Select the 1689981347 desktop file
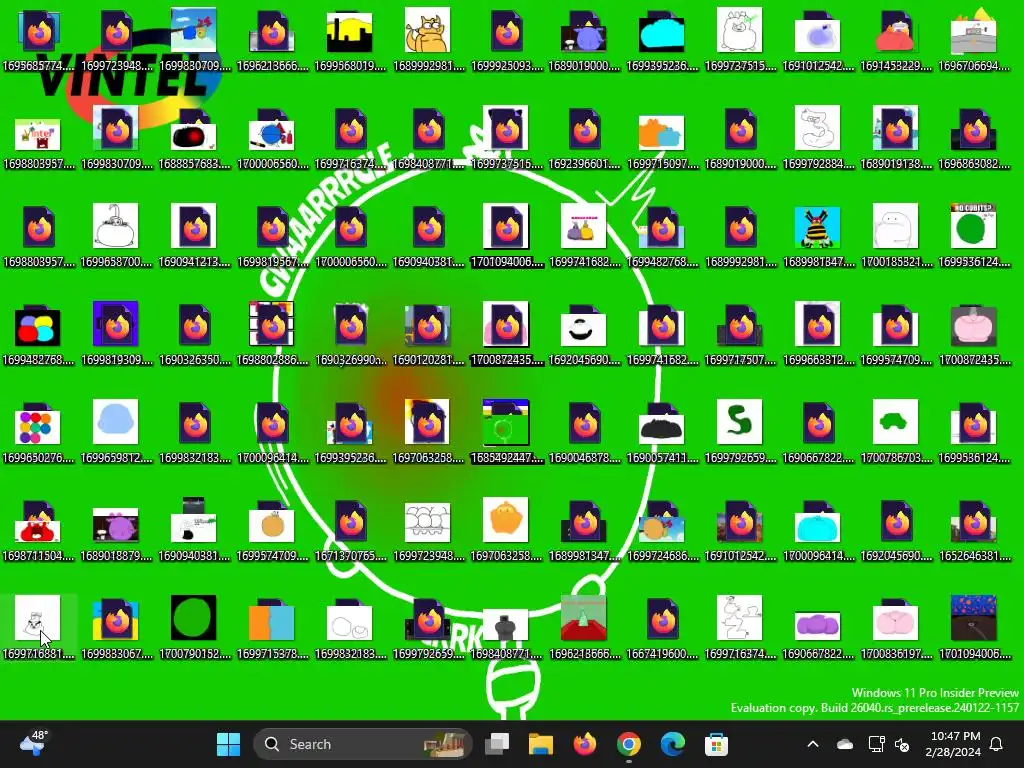 click(584, 528)
